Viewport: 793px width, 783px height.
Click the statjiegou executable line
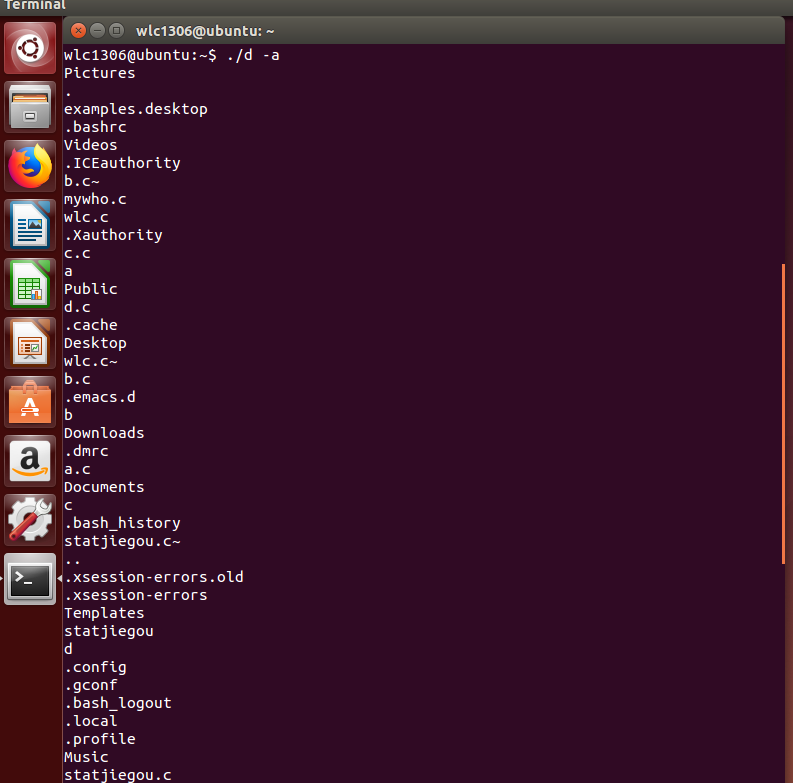(109, 631)
